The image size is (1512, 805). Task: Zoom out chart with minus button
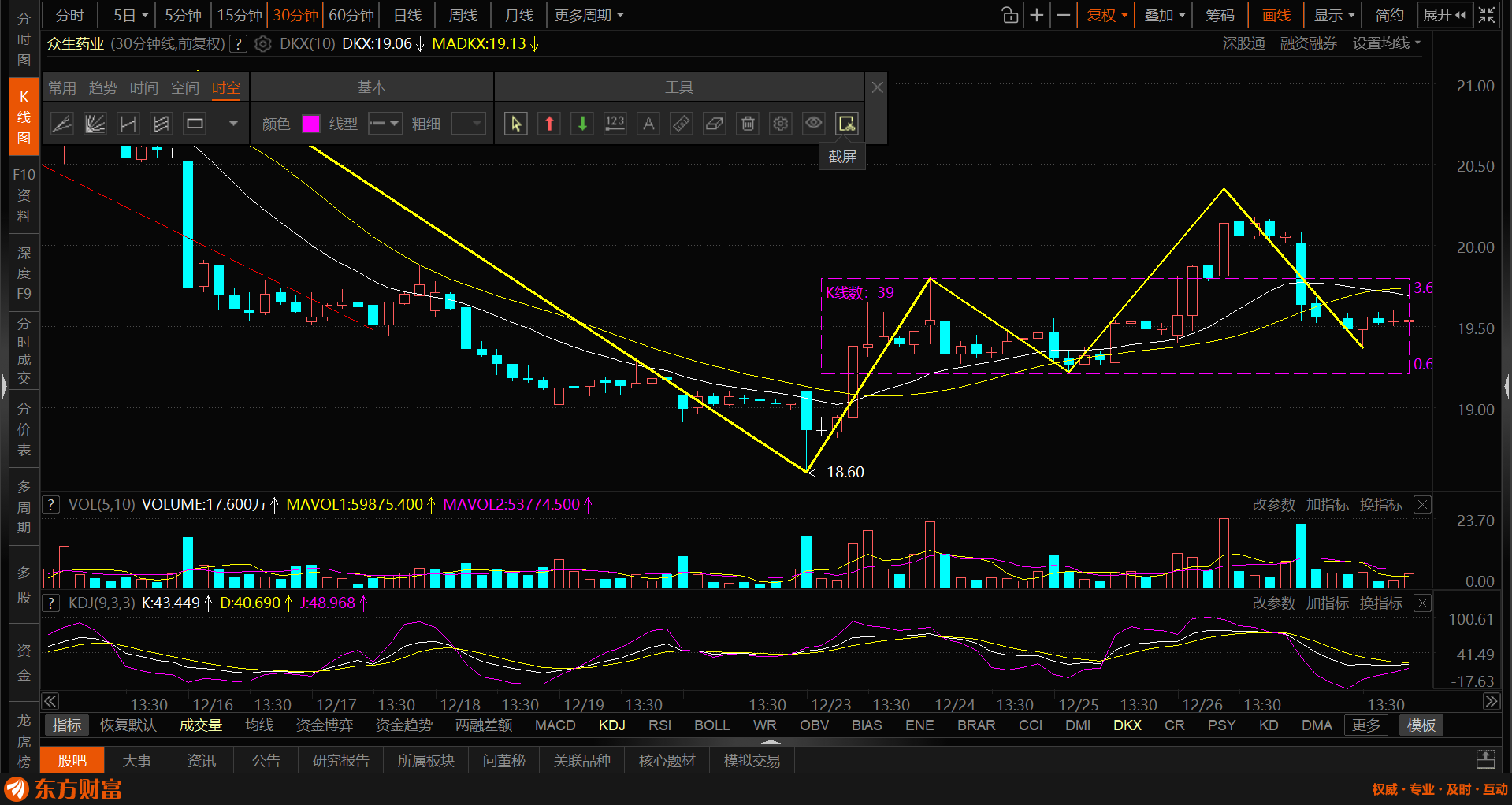click(1064, 15)
